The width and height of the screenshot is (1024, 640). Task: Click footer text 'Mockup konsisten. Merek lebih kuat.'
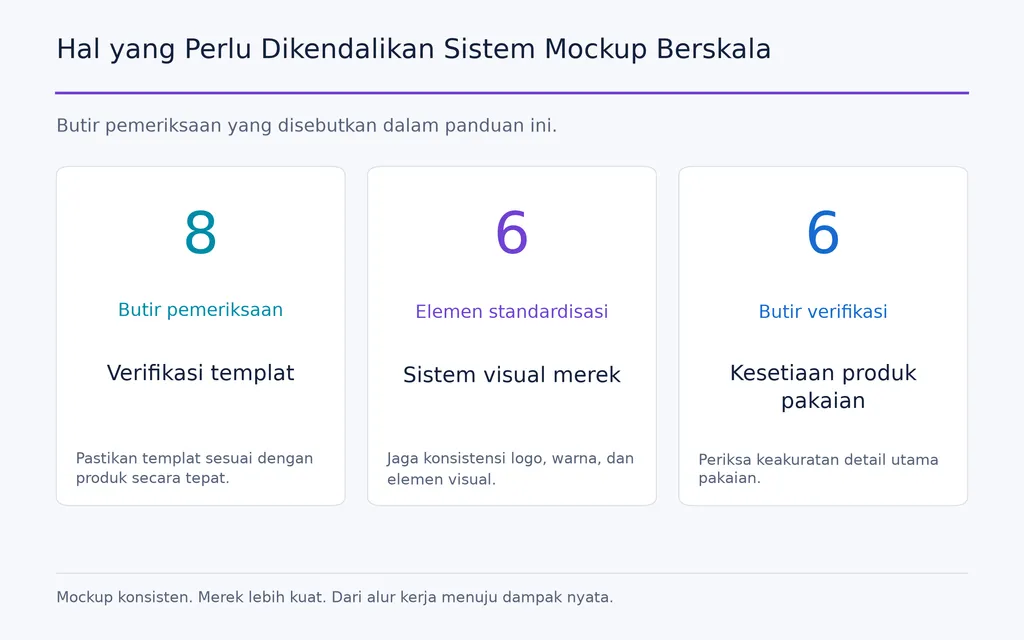point(191,597)
